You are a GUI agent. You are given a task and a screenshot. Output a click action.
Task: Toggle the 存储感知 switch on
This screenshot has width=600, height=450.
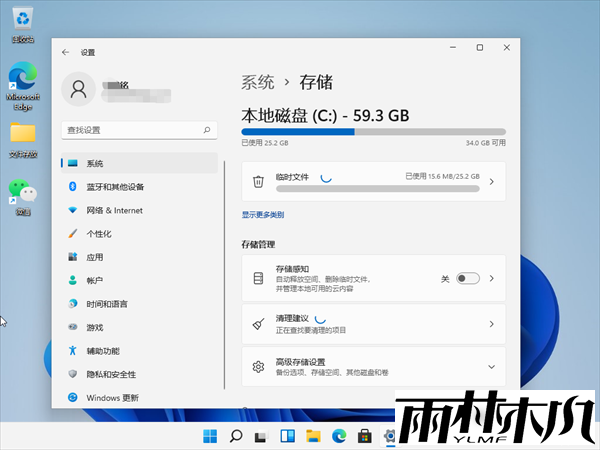[x=467, y=278]
